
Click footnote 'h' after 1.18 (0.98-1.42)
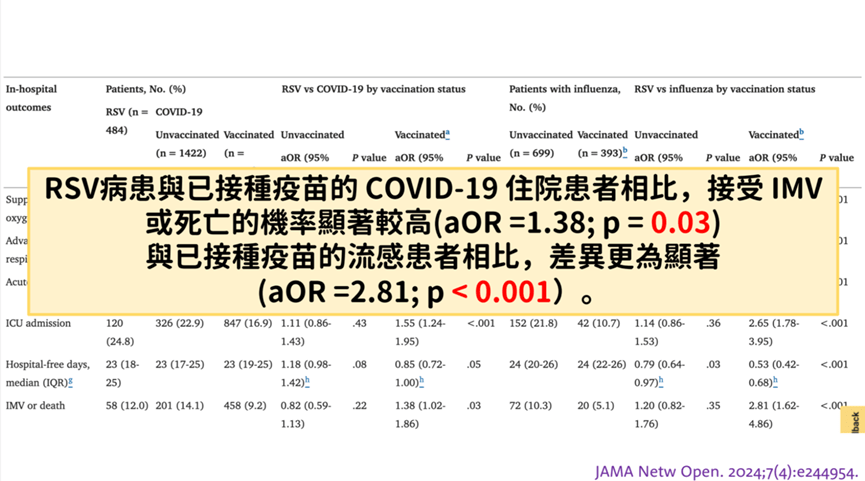307,382
